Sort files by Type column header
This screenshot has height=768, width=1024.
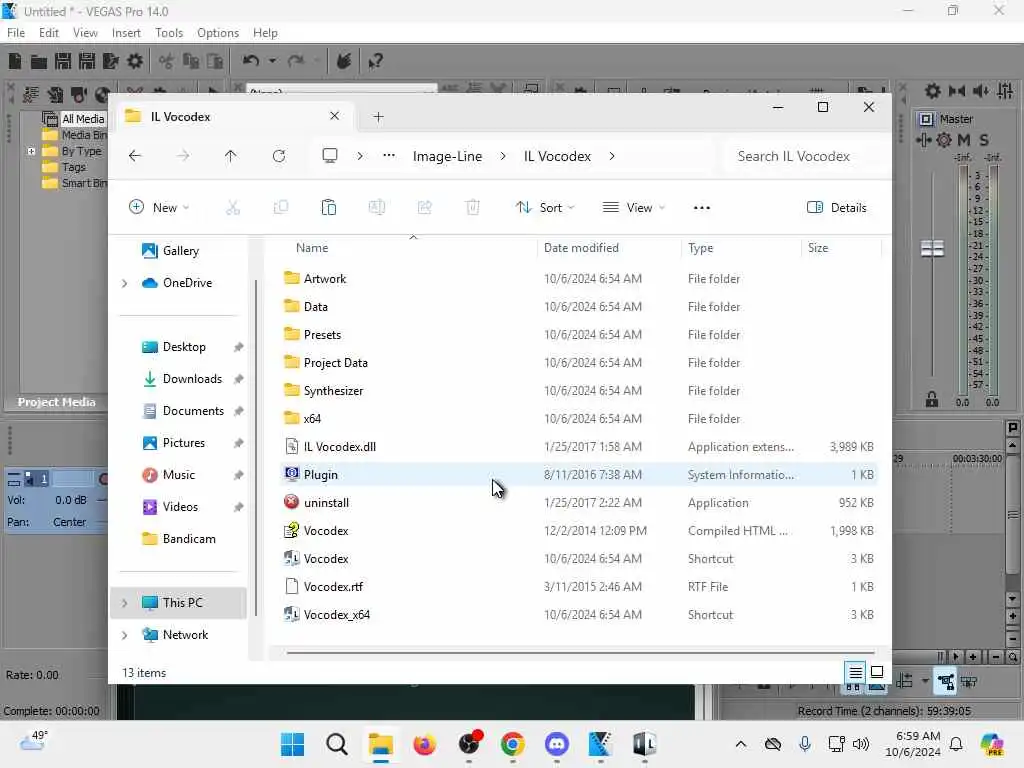pyautogui.click(x=700, y=248)
